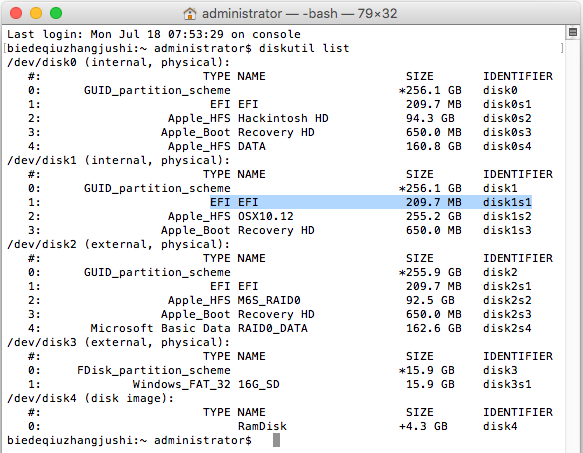
Task: Click the split pane icon at top right
Action: 573,32
